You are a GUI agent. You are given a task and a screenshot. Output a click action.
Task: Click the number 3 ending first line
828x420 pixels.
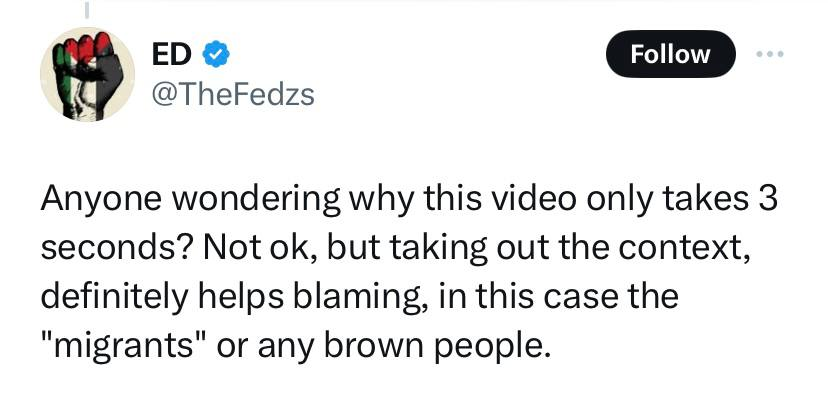769,200
